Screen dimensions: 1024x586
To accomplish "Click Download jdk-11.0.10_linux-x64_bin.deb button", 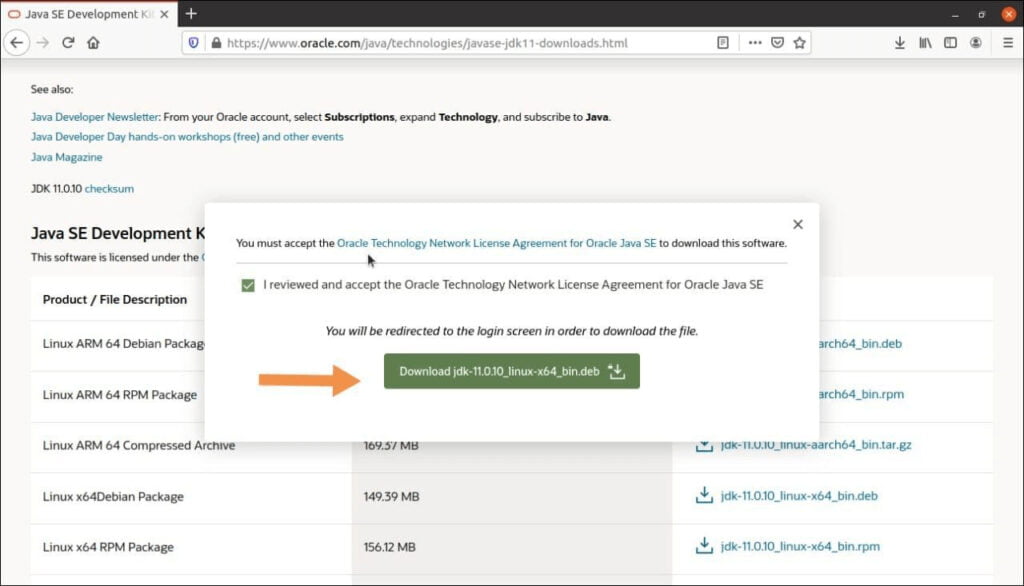I will tap(511, 371).
